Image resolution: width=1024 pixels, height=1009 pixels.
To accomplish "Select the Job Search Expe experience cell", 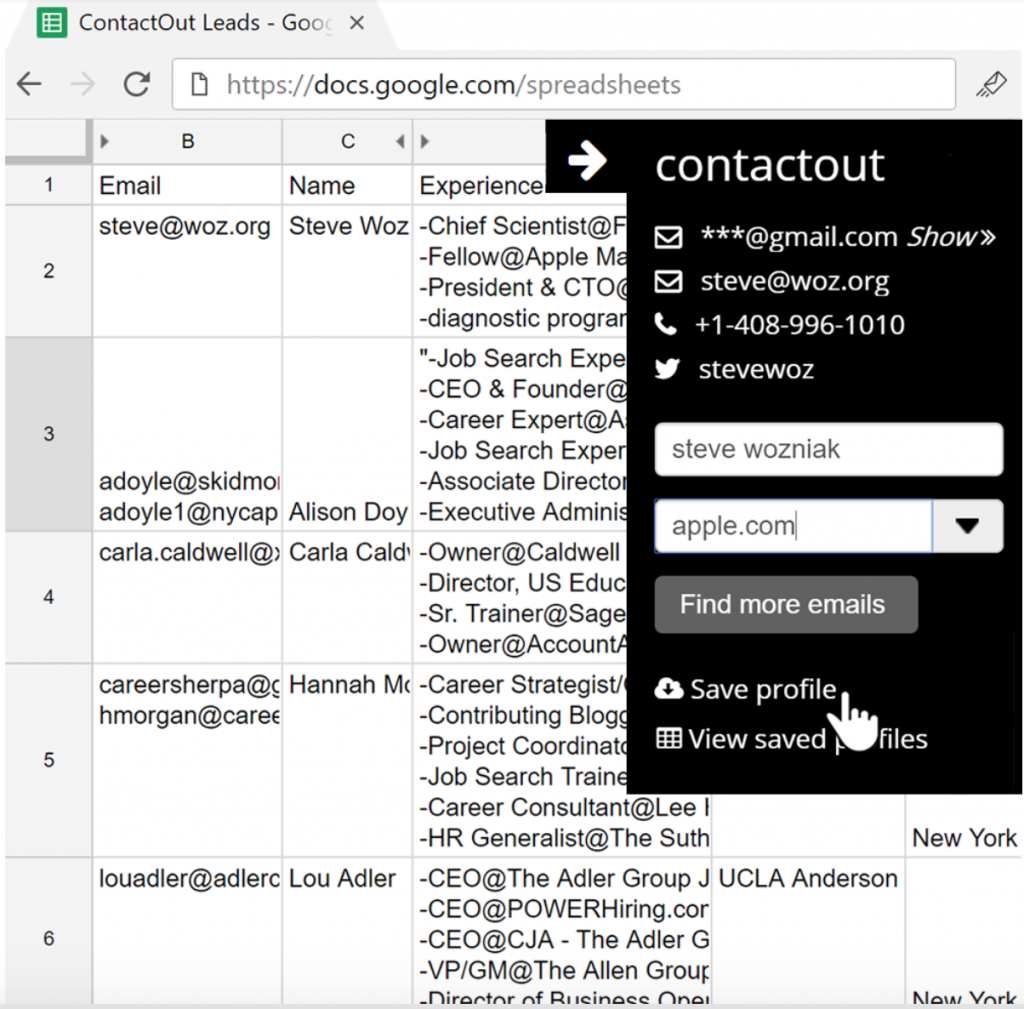I will click(520, 434).
